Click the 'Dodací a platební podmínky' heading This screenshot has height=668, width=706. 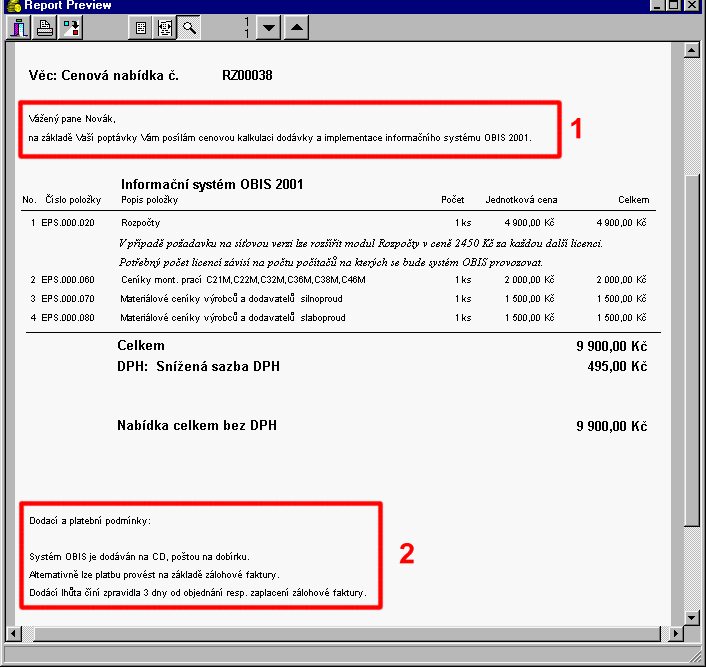pyautogui.click(x=89, y=520)
